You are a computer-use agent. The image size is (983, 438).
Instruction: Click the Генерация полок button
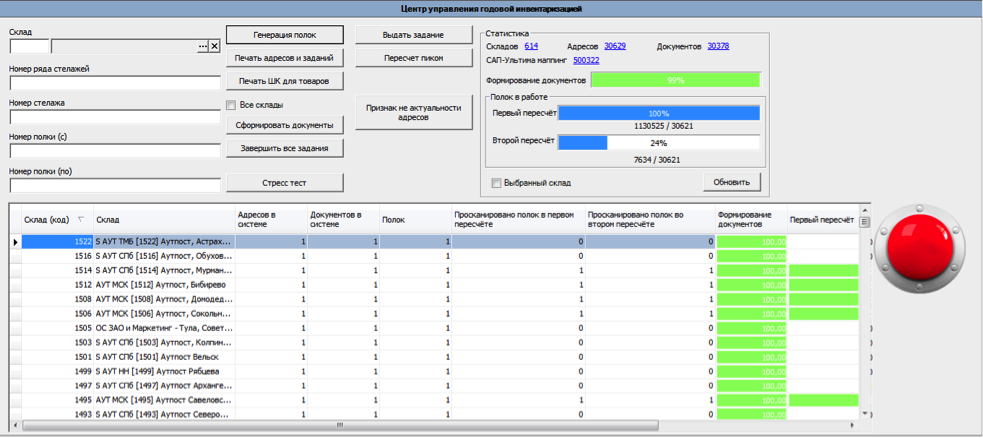point(285,35)
